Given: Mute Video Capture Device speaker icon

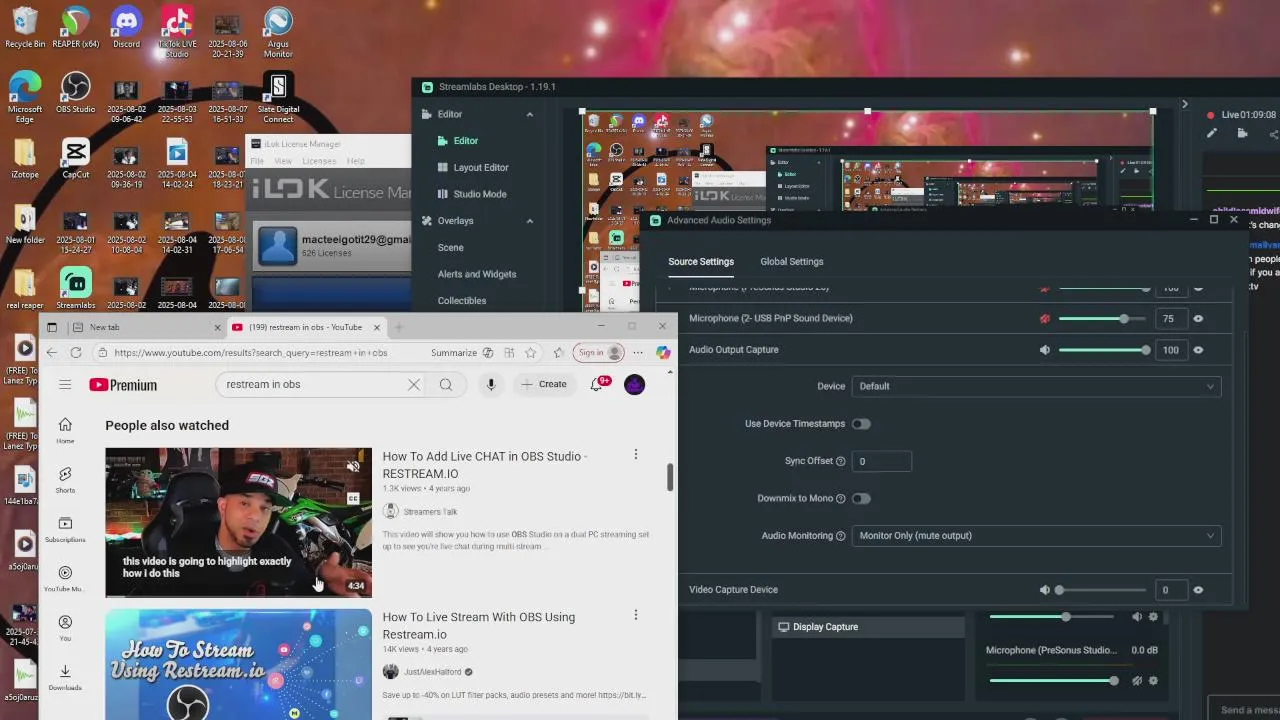Looking at the screenshot, I should tap(1045, 590).
